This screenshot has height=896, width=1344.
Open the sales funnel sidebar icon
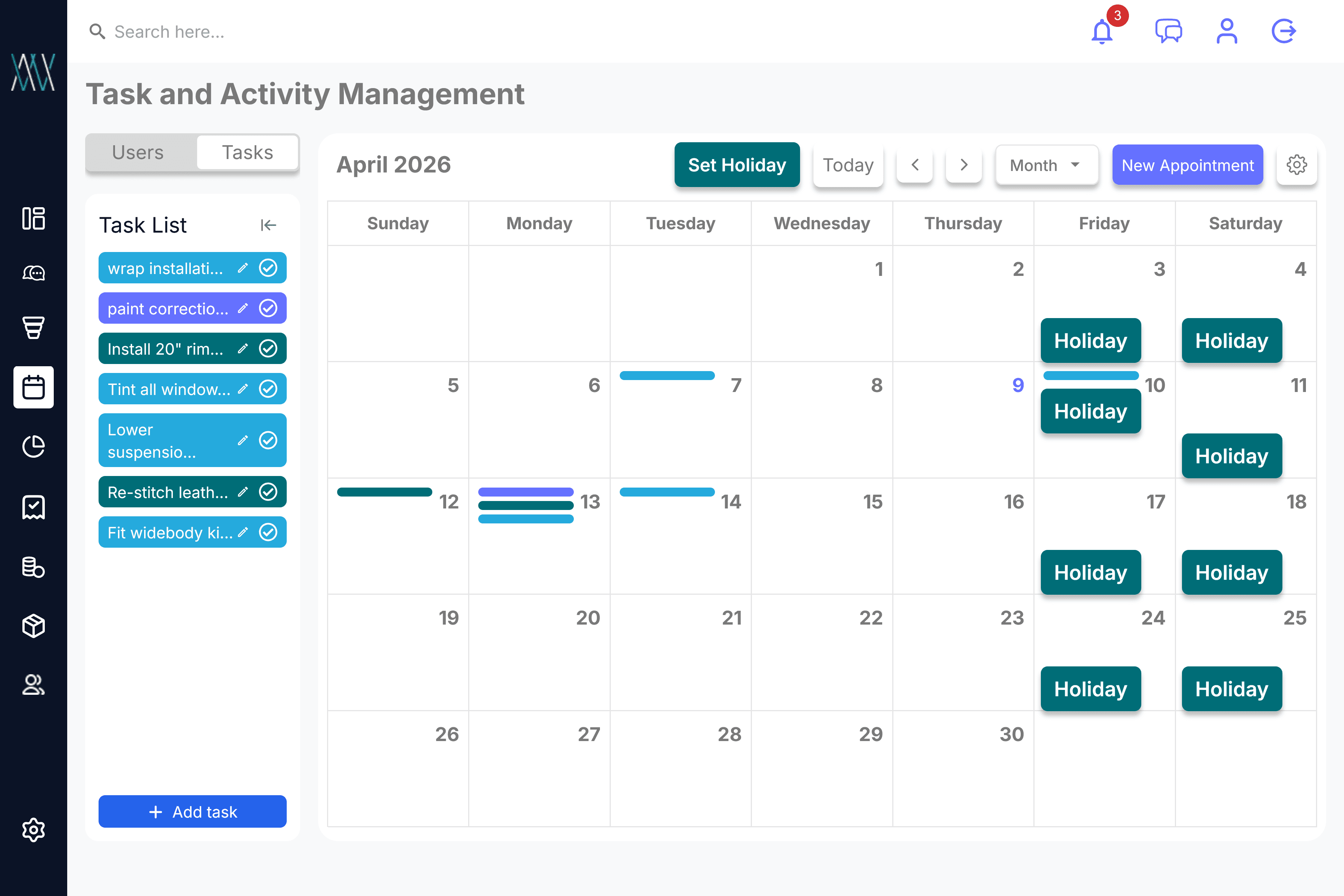pyautogui.click(x=33, y=328)
